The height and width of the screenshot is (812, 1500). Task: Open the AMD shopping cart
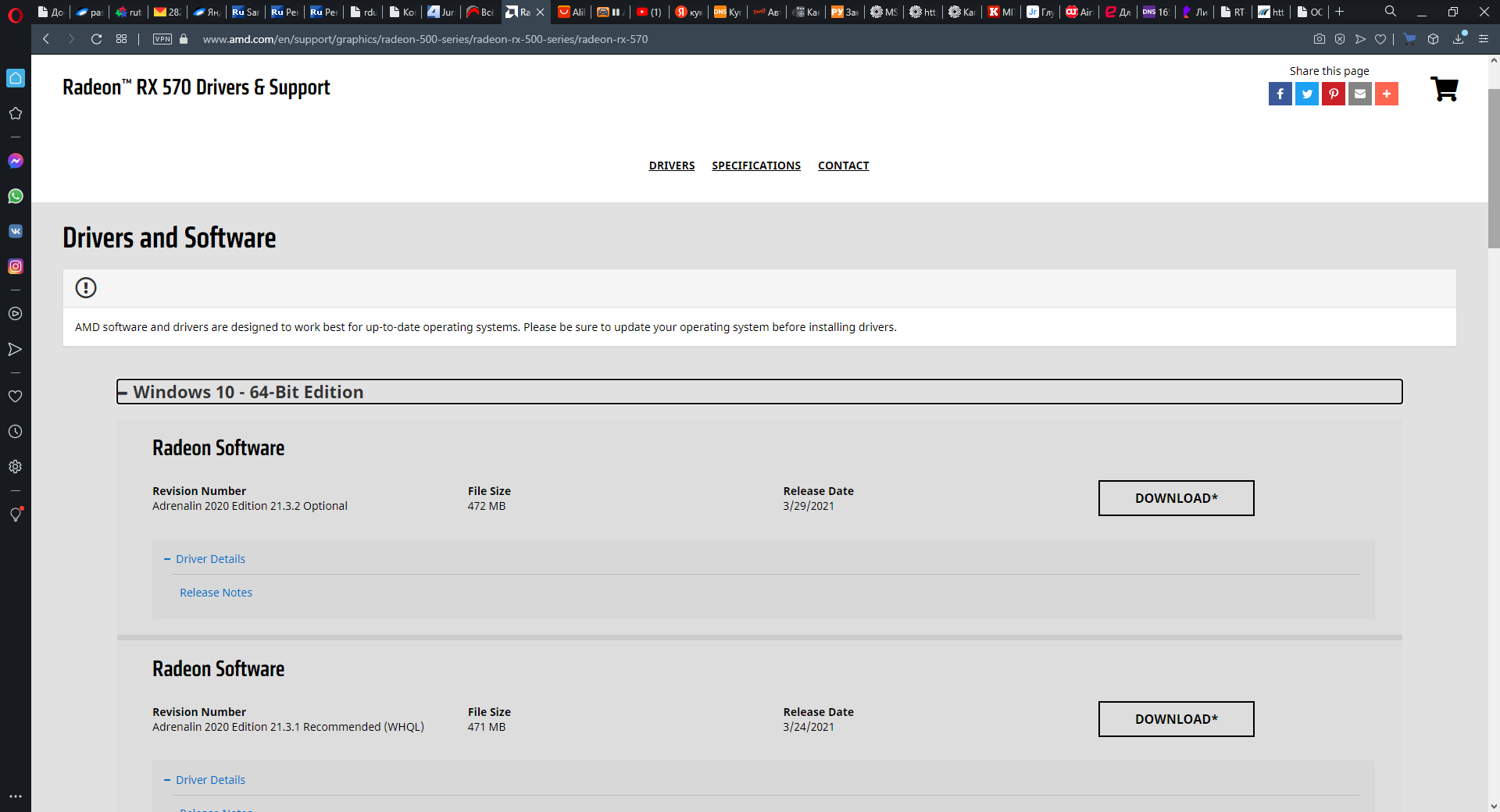[x=1445, y=89]
